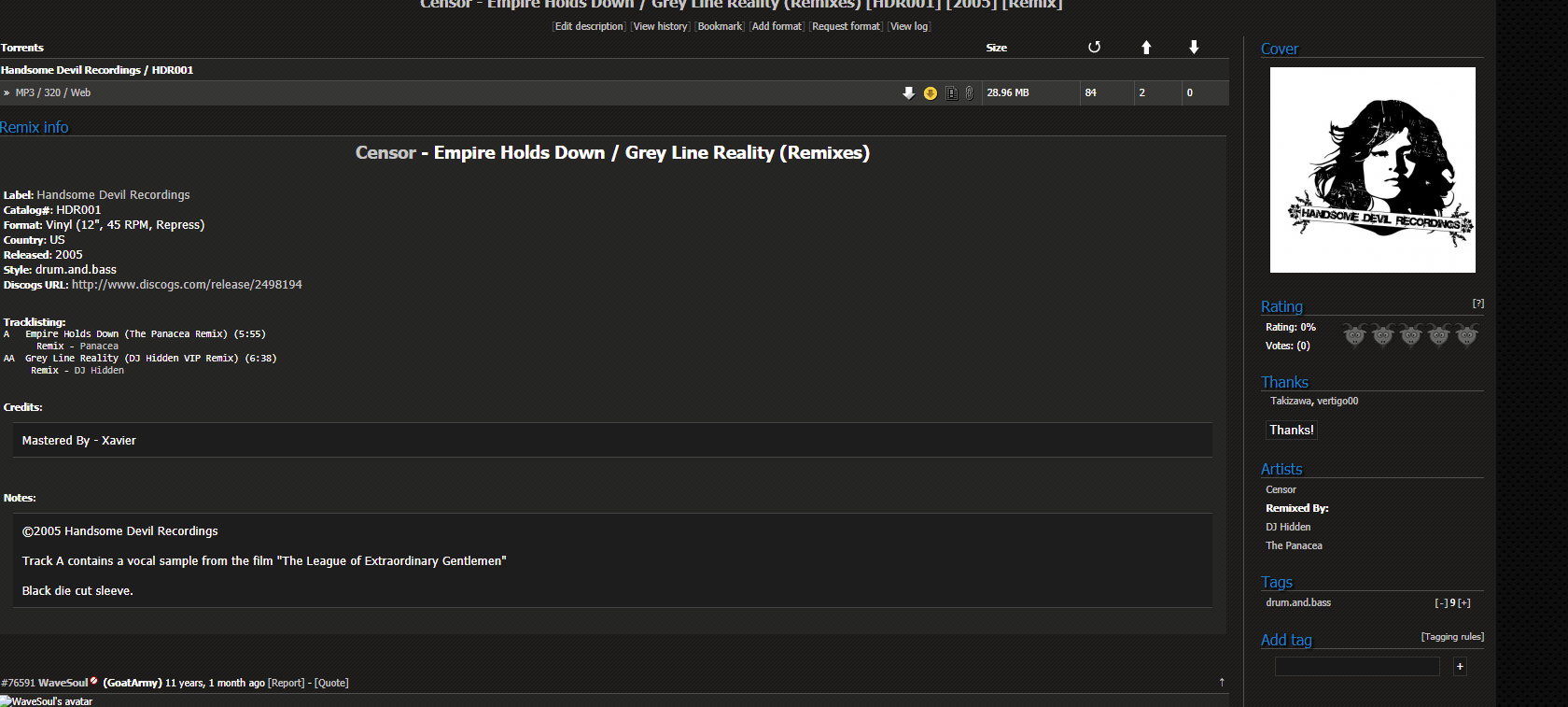Image resolution: width=1568 pixels, height=707 pixels.
Task: Rate with the first goat icon
Action: click(1354, 335)
